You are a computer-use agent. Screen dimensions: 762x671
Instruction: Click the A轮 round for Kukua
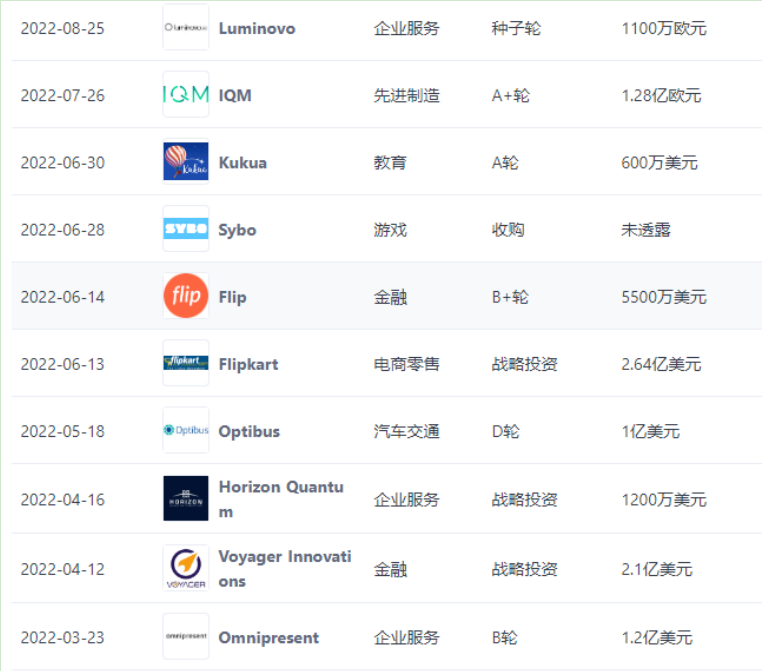(x=505, y=162)
